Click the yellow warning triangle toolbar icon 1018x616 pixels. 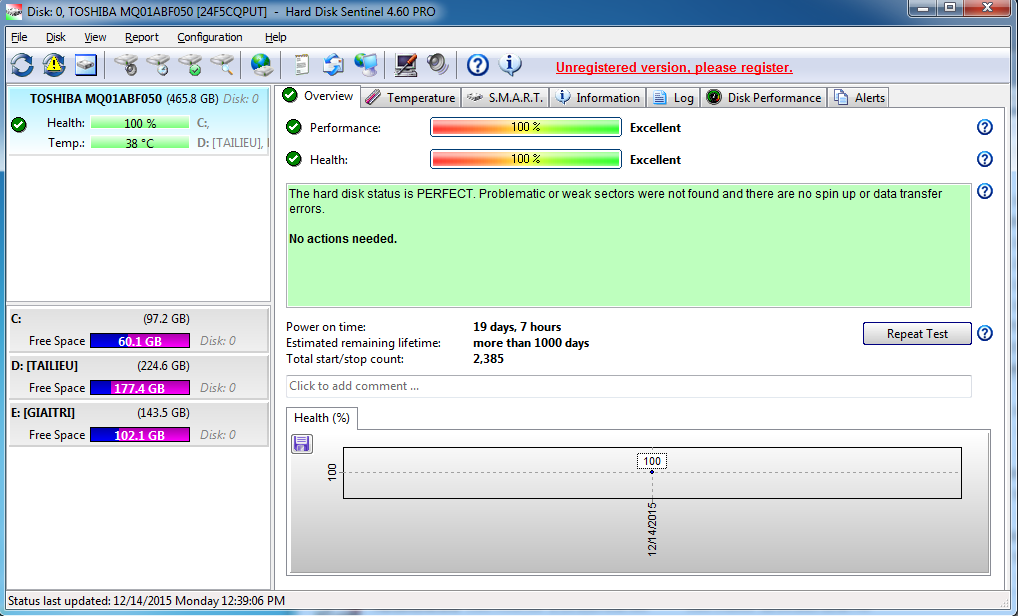click(54, 66)
